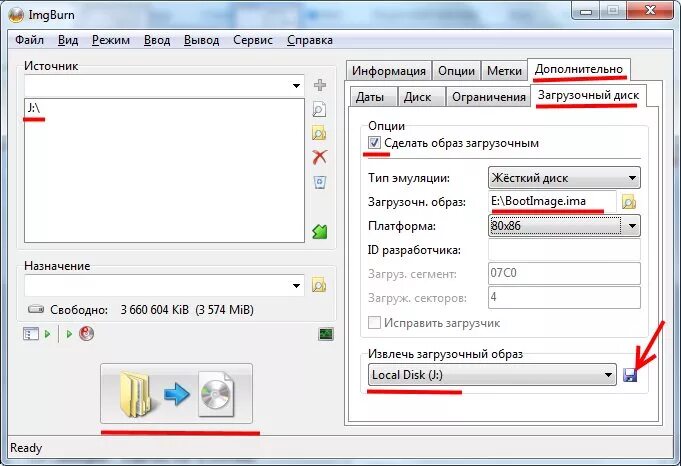
Task: Click the add file plus icon
Action: tap(320, 85)
